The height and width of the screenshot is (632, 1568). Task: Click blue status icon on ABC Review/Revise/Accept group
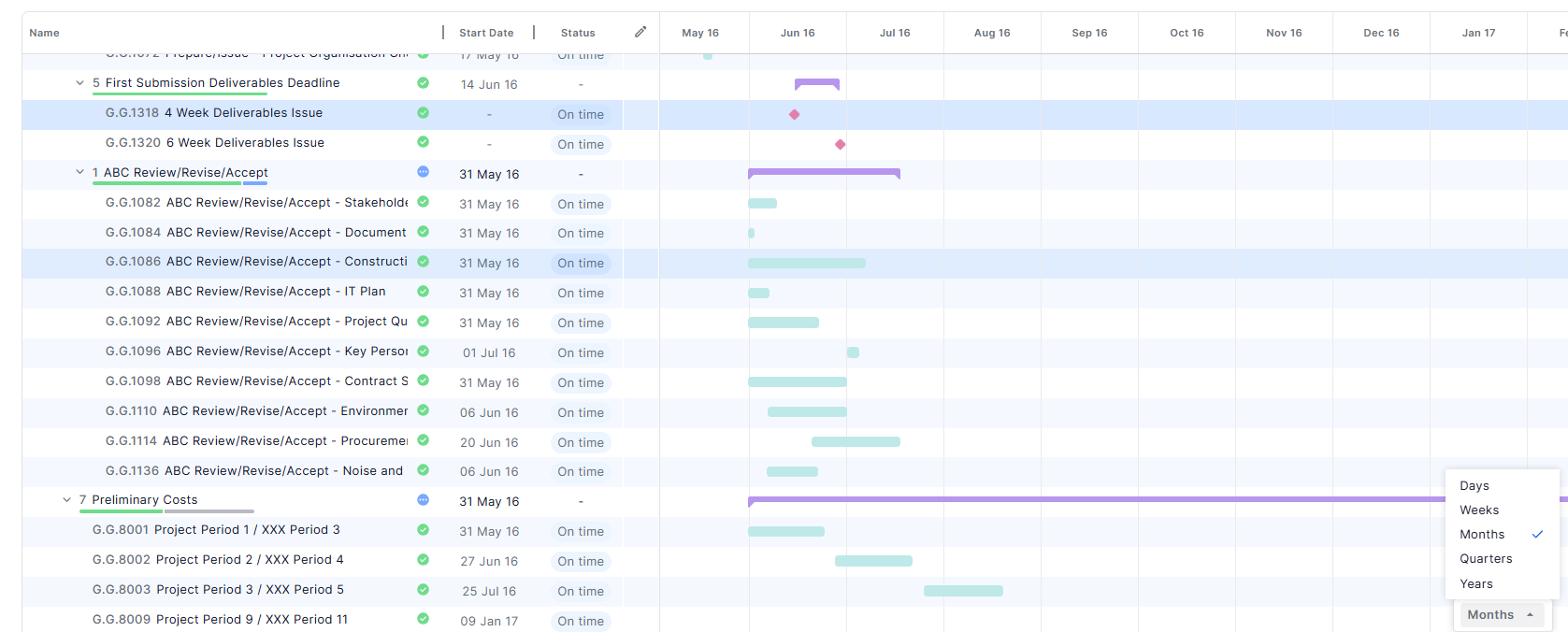(x=423, y=172)
